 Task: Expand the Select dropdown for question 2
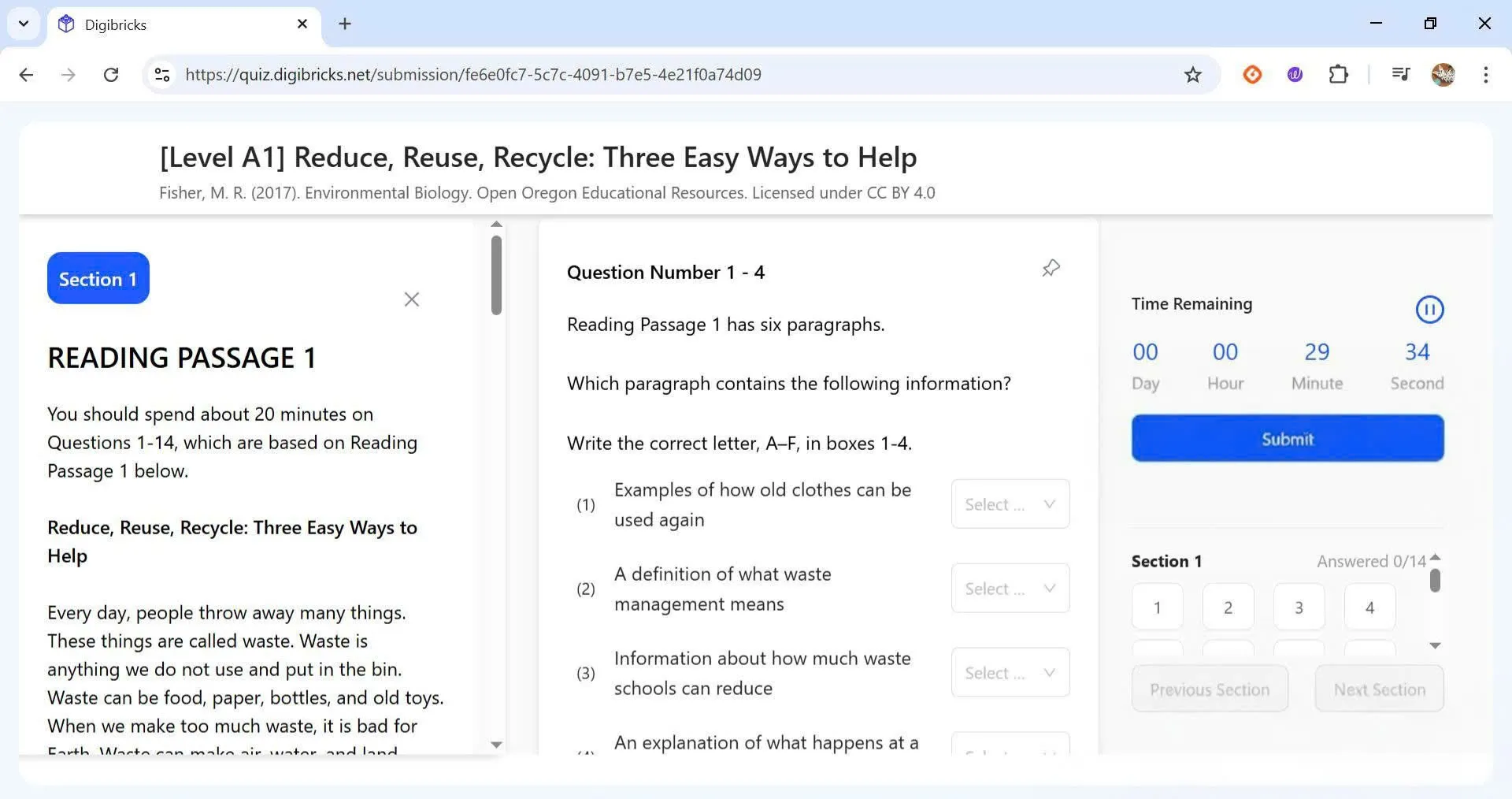(1010, 589)
